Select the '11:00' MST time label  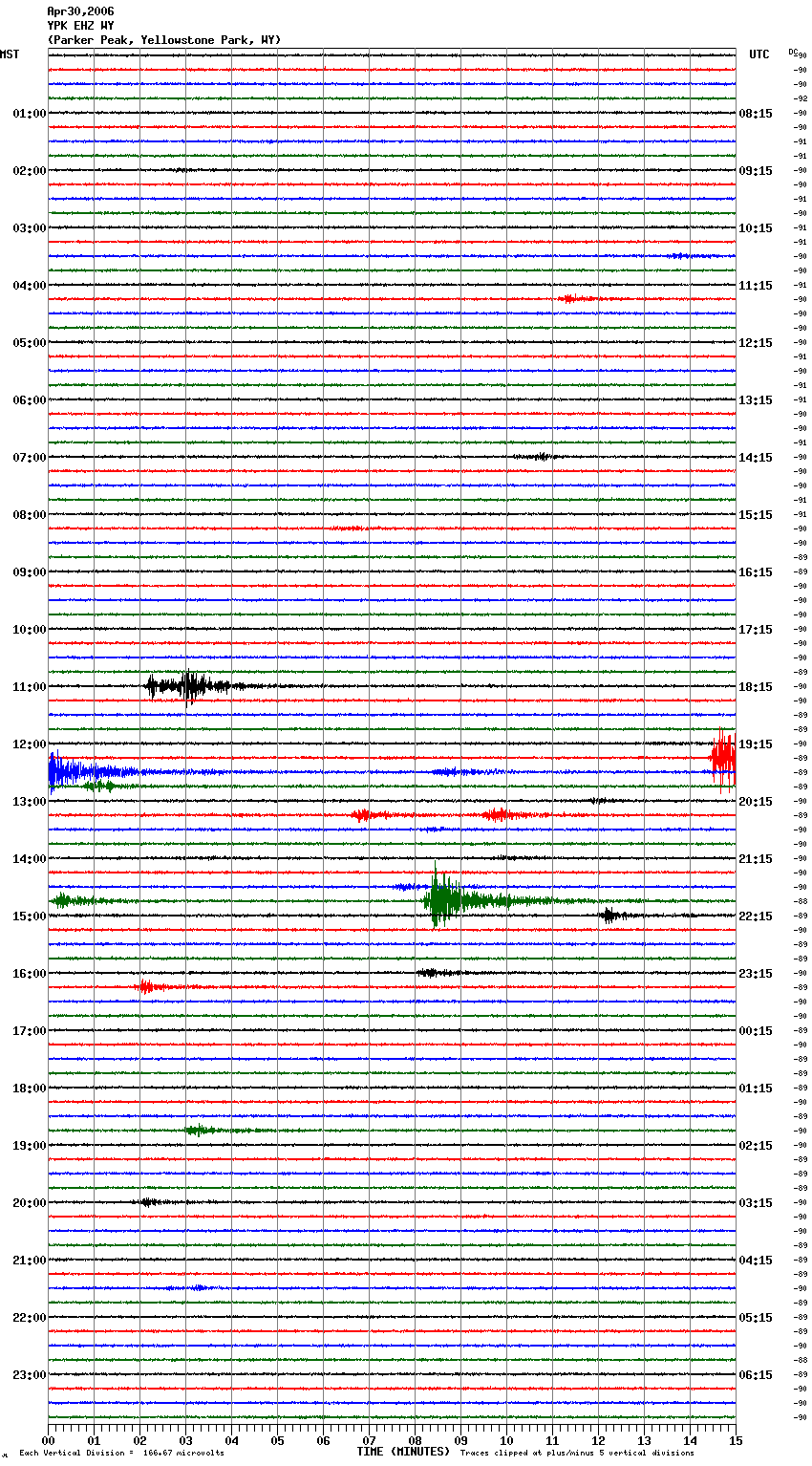(29, 687)
